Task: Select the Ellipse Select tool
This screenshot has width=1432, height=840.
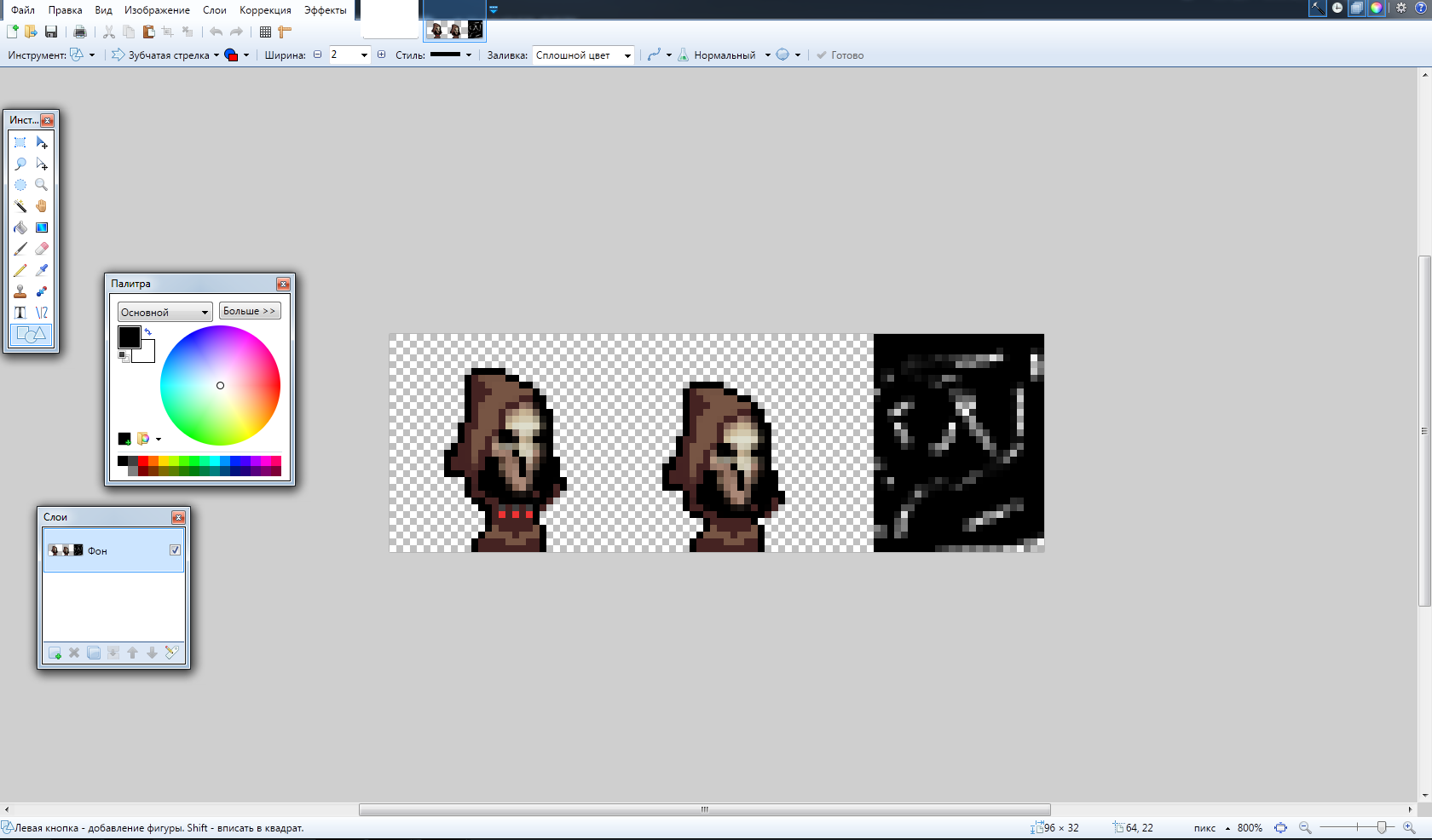Action: click(x=20, y=185)
